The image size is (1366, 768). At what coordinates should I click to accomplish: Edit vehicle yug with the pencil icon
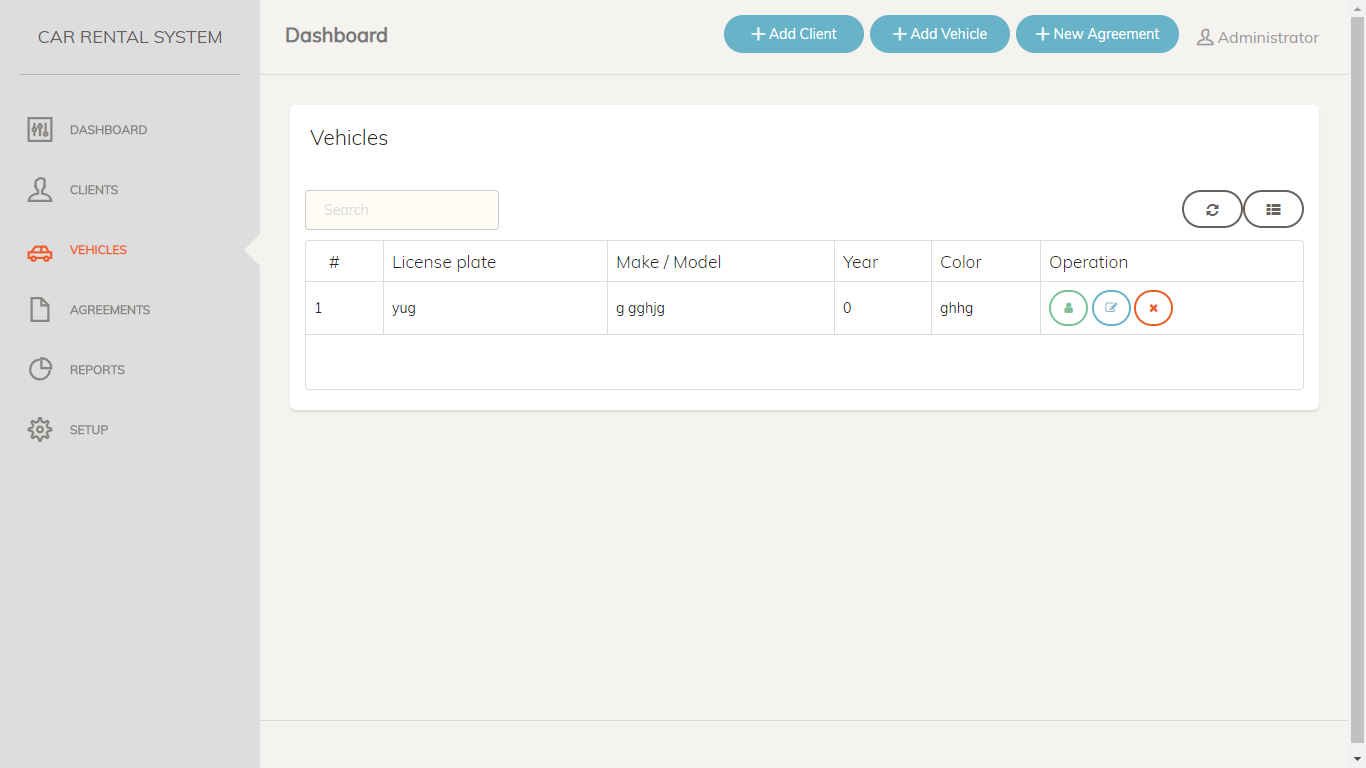(x=1111, y=308)
